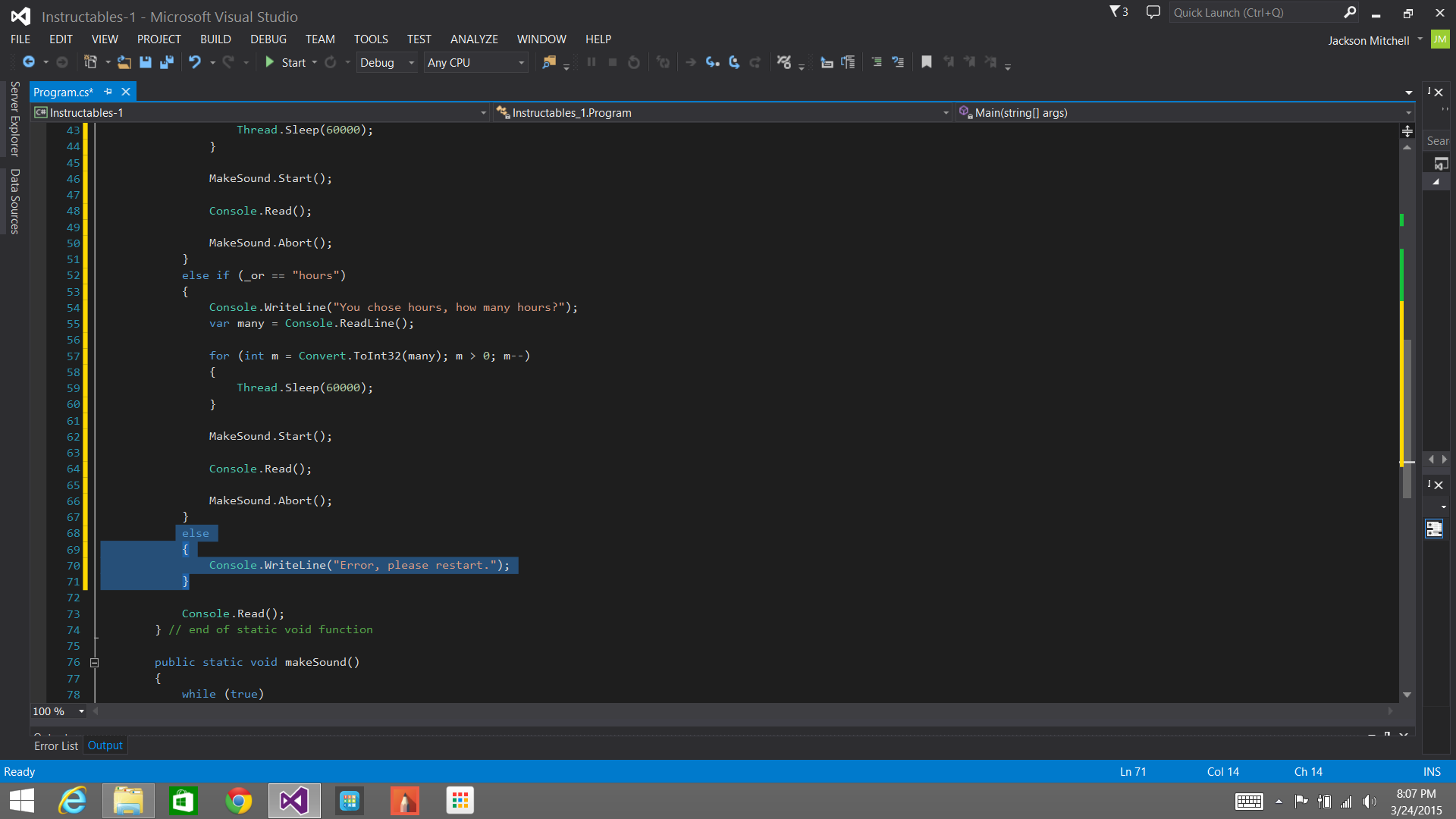Switch to the Output tab
This screenshot has width=1456, height=819.
click(105, 744)
